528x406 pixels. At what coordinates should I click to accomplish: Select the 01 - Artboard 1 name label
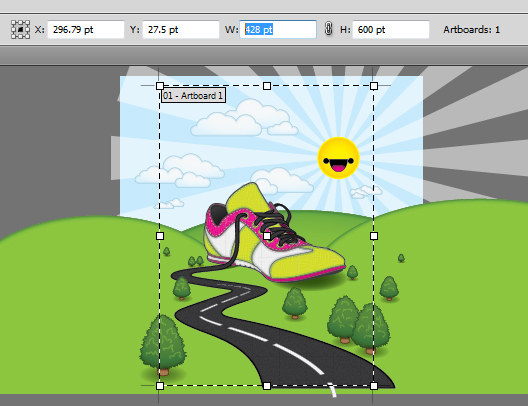(193, 96)
